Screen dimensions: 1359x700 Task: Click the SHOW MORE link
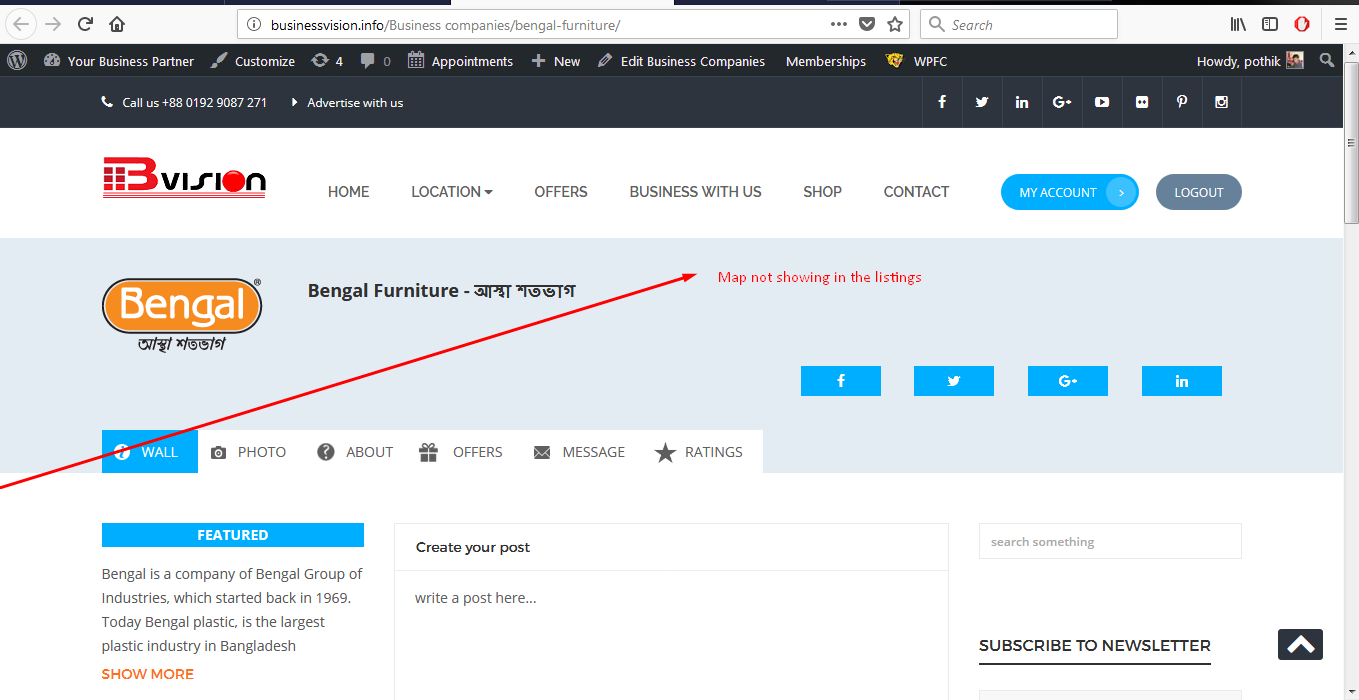tap(148, 674)
